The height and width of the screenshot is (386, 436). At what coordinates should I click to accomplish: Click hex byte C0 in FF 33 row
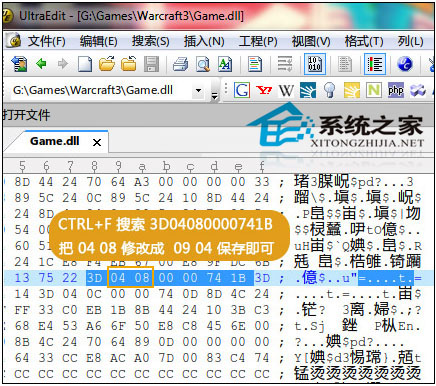click(x=70, y=310)
